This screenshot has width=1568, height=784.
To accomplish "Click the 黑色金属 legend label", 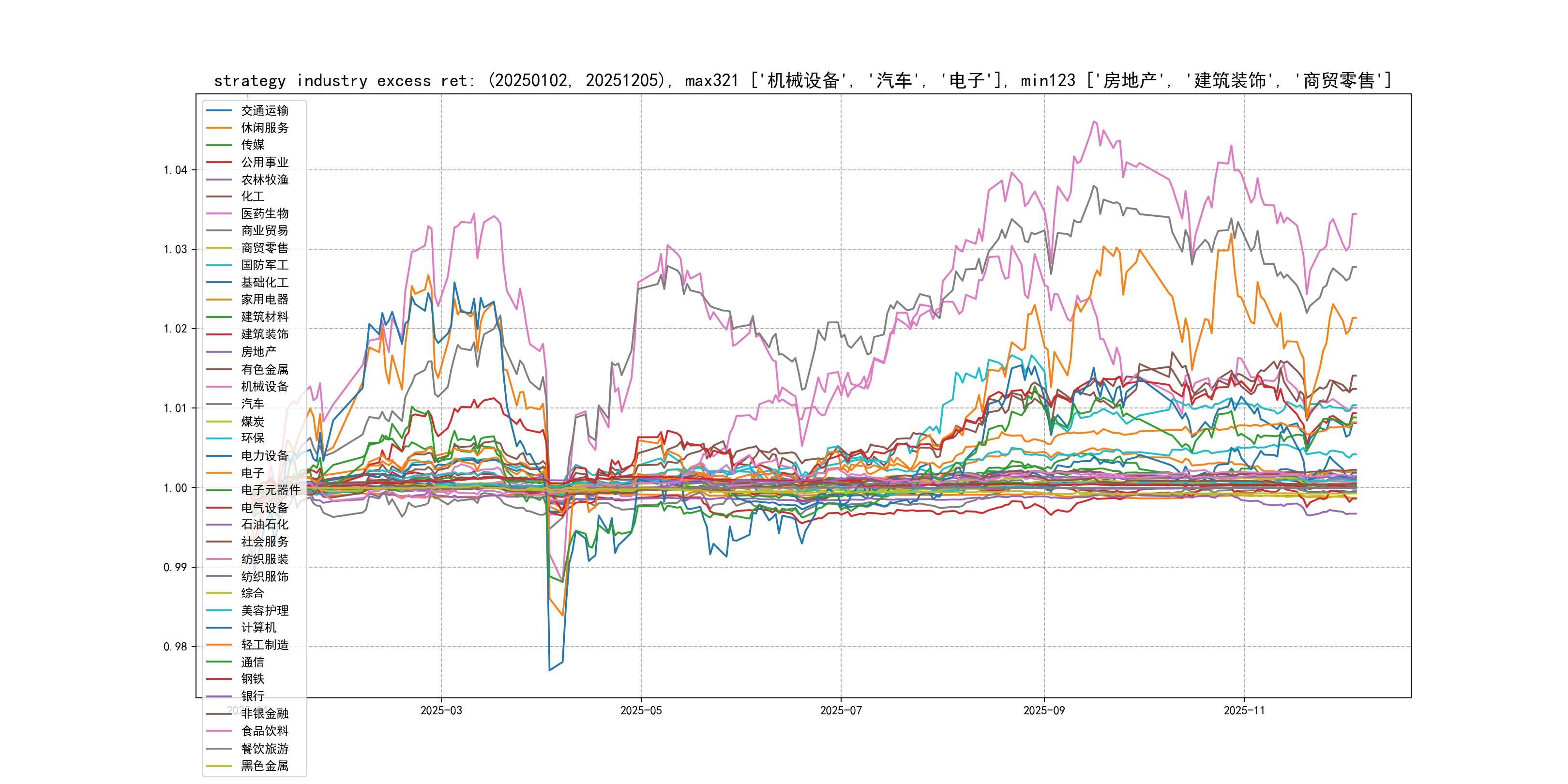I will click(264, 766).
